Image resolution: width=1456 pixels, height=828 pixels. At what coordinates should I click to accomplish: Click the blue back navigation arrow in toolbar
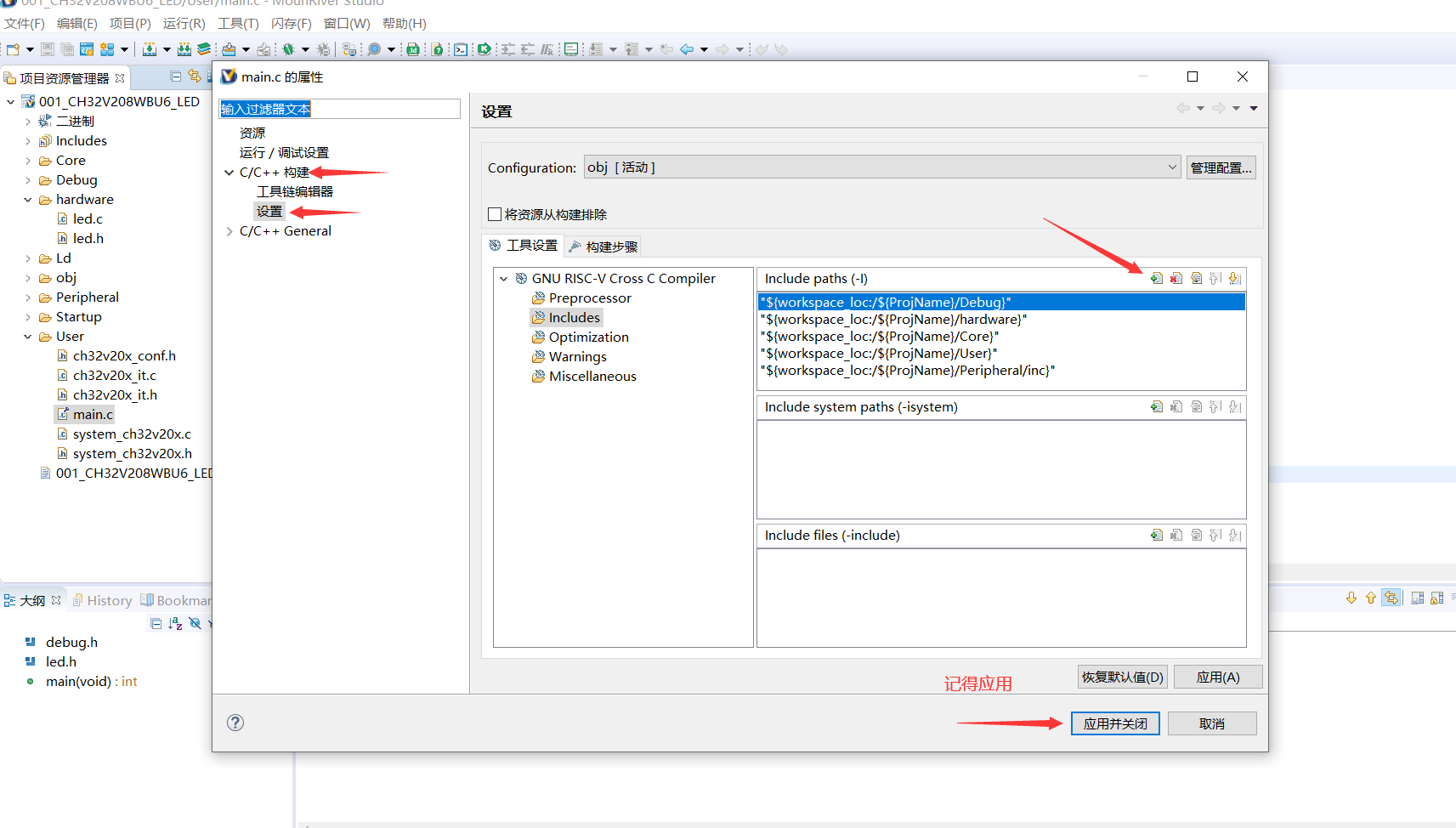click(x=687, y=49)
